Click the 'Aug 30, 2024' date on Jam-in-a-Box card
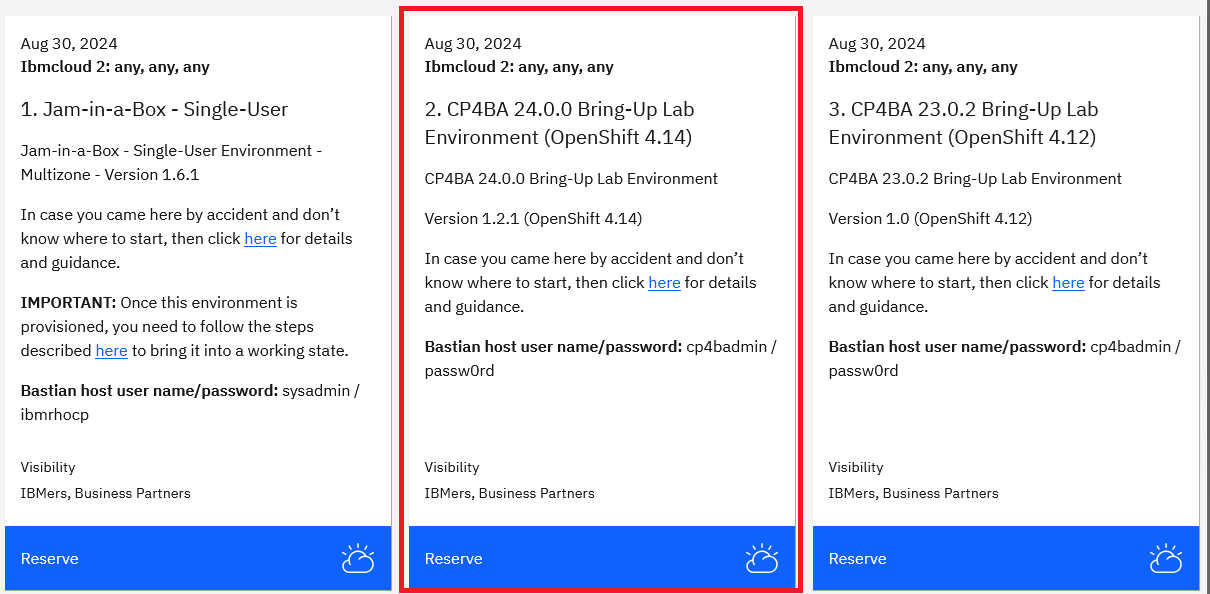The width and height of the screenshot is (1210, 594). pos(69,44)
